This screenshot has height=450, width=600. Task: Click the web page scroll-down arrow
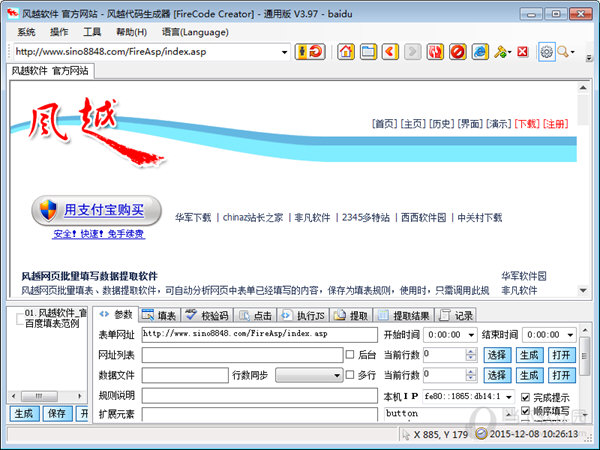pos(583,290)
